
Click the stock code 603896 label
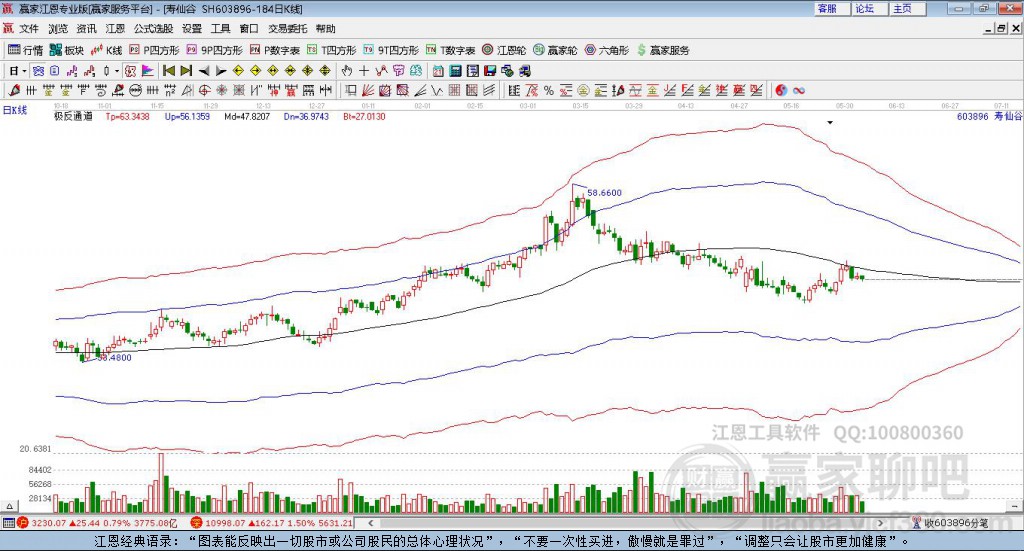[973, 116]
